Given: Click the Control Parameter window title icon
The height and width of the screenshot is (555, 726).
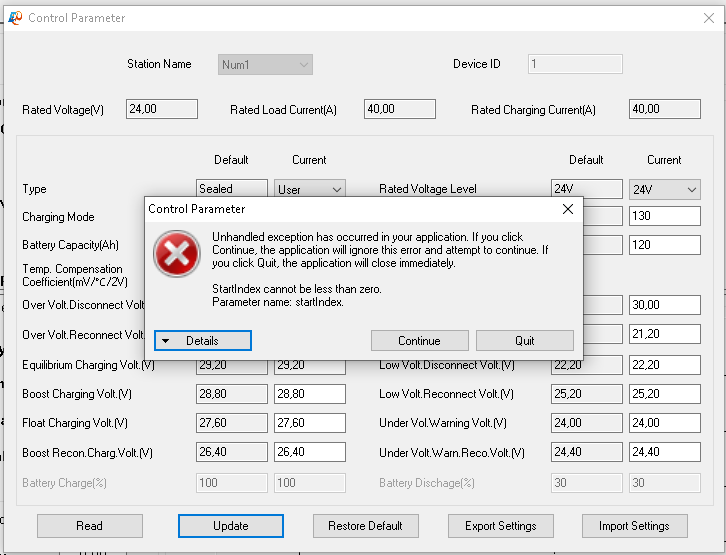Looking at the screenshot, I should point(15,17).
